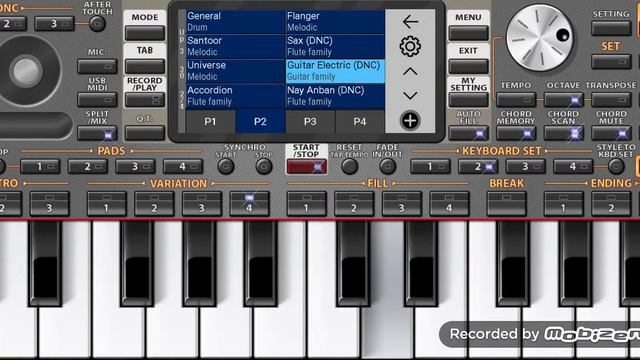Select the General Drum sound

click(235, 22)
